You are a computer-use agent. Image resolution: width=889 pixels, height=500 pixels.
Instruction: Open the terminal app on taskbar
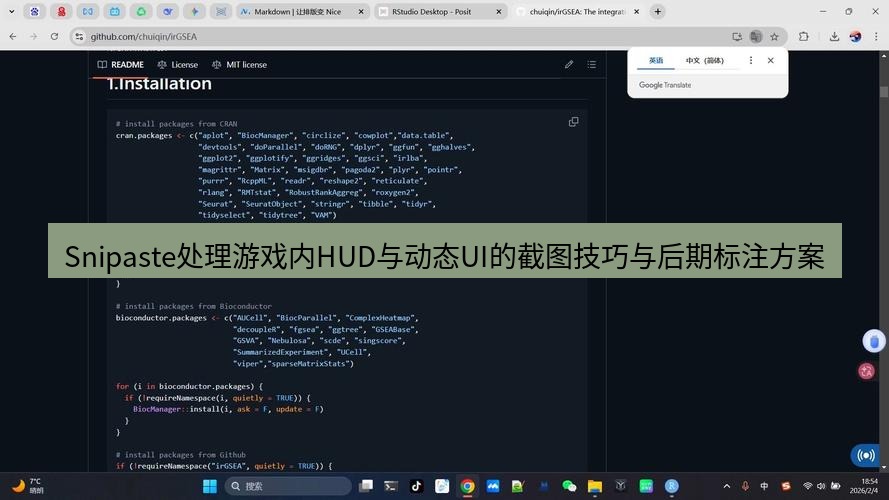coord(391,486)
